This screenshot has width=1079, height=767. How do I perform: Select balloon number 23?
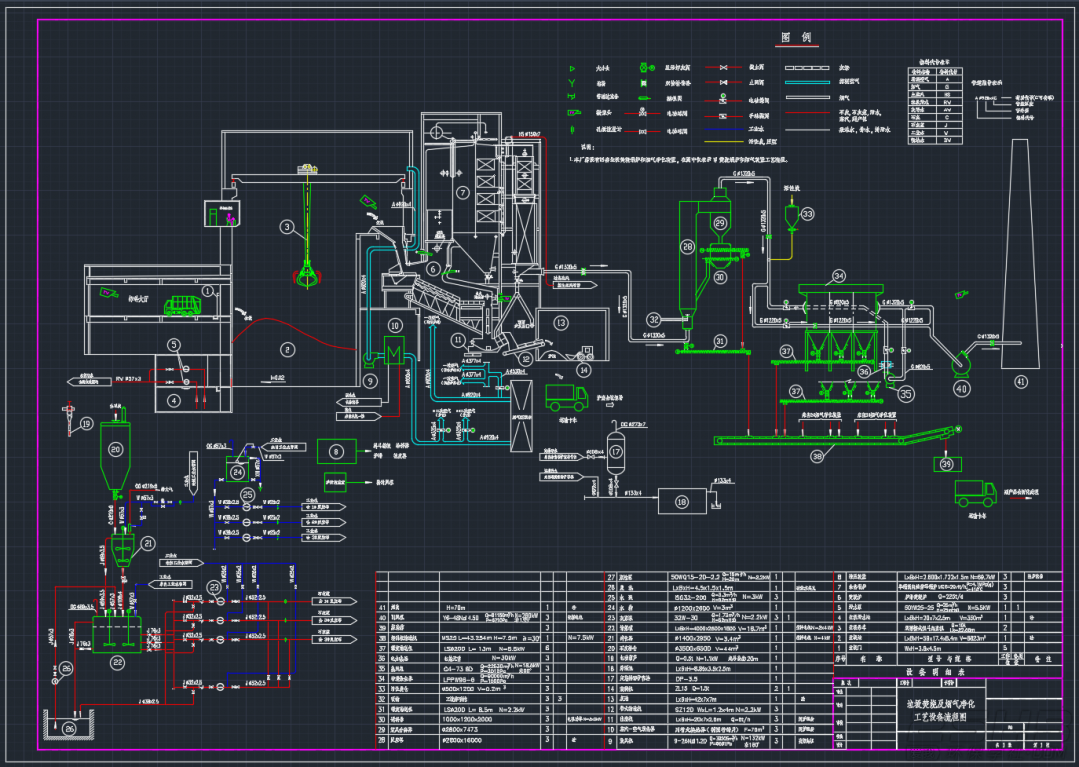(215, 587)
